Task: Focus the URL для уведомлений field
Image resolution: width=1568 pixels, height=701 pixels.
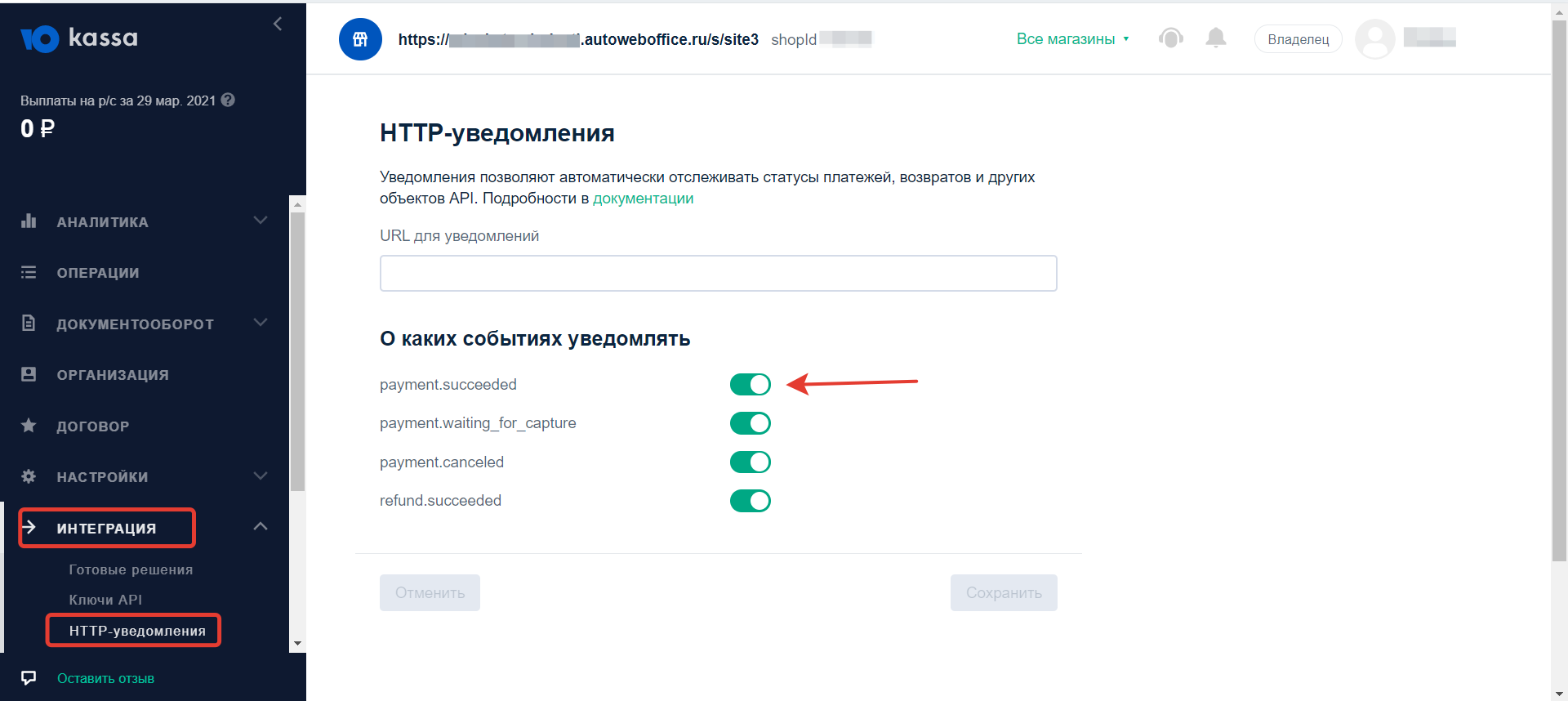Action: click(718, 274)
